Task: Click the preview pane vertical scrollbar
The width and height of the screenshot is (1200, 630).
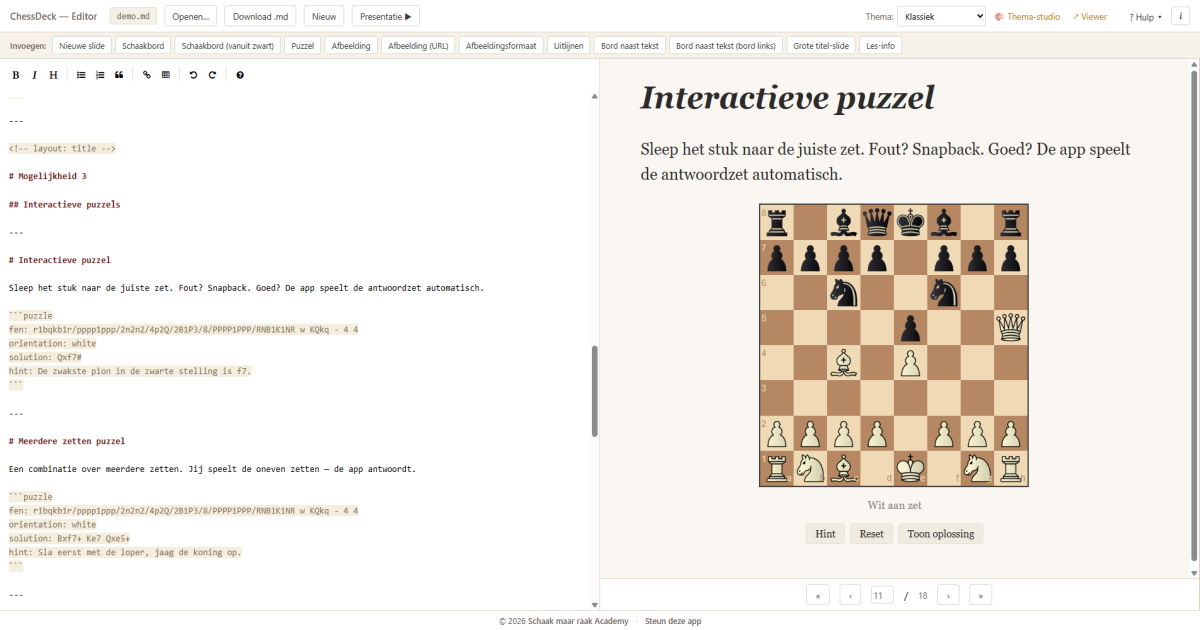Action: 1193,315
